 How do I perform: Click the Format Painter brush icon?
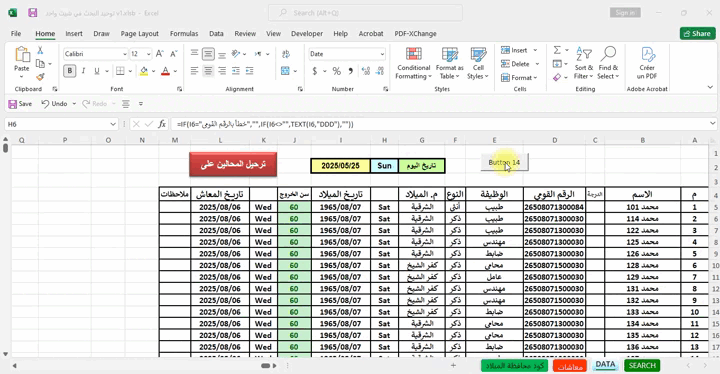click(x=40, y=77)
